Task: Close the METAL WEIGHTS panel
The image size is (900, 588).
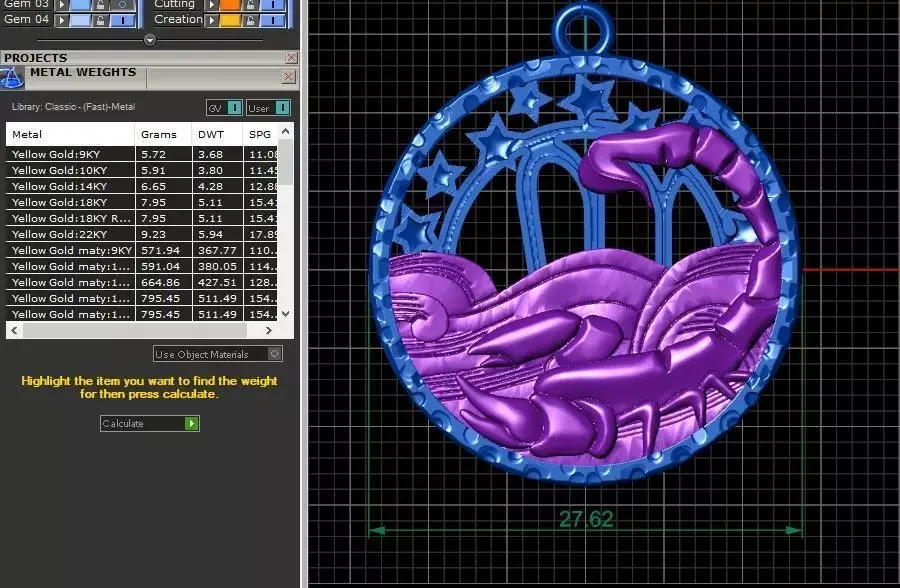Action: click(x=289, y=76)
